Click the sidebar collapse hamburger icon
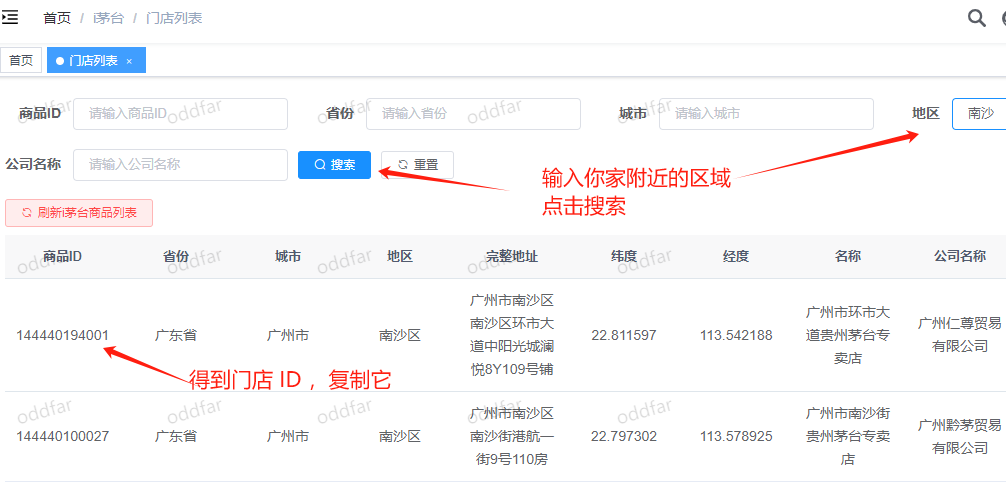This screenshot has height=502, width=1006. pyautogui.click(x=10, y=18)
